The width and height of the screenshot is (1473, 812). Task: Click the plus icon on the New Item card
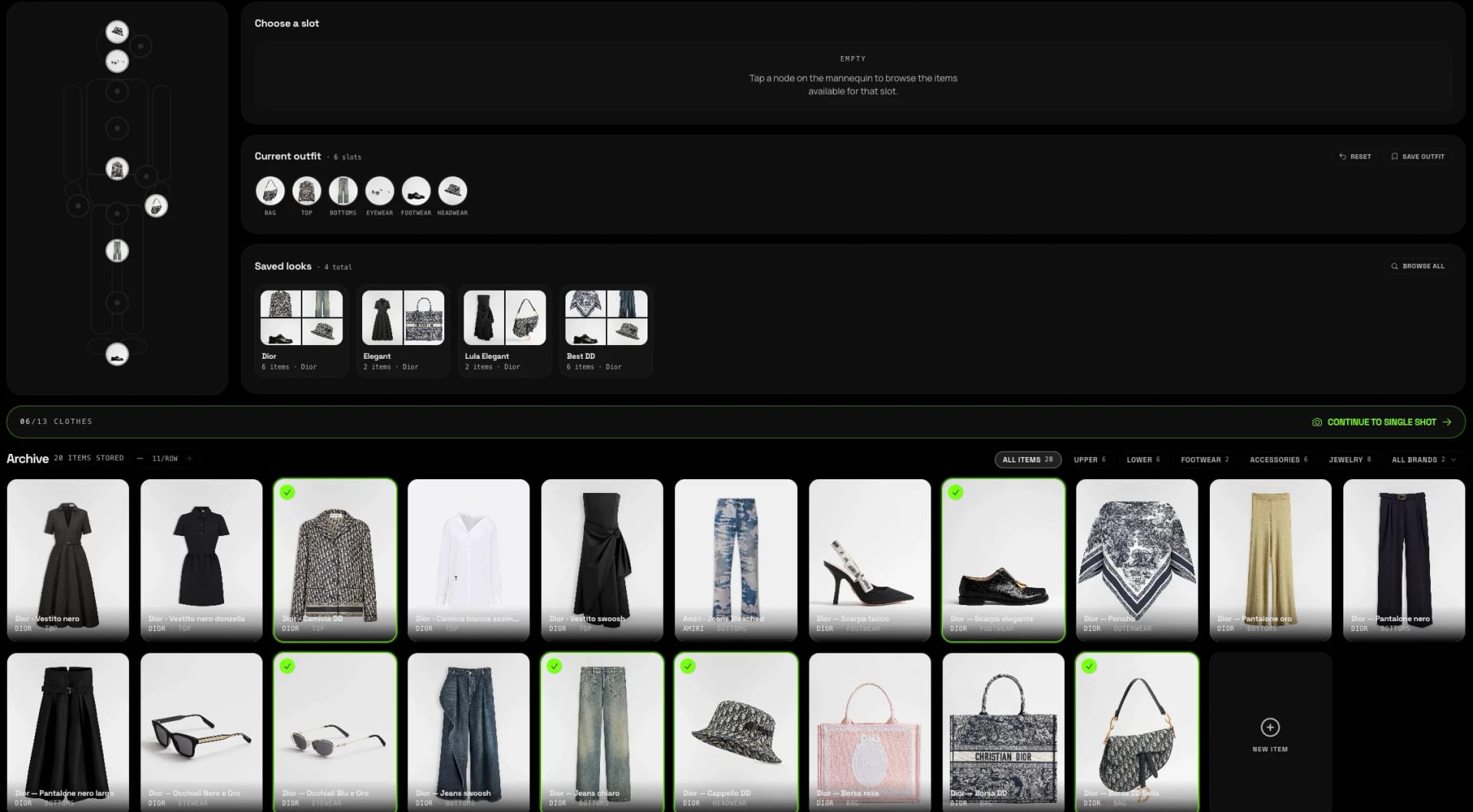[x=1270, y=727]
